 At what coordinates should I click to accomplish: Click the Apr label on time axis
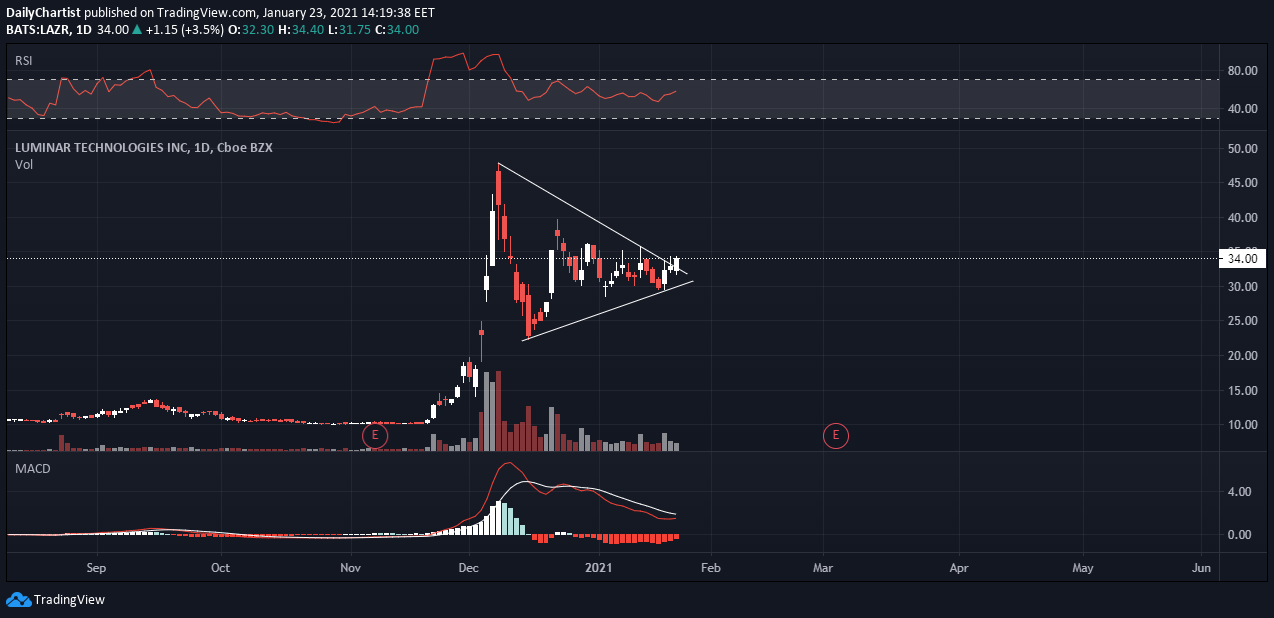tap(959, 568)
